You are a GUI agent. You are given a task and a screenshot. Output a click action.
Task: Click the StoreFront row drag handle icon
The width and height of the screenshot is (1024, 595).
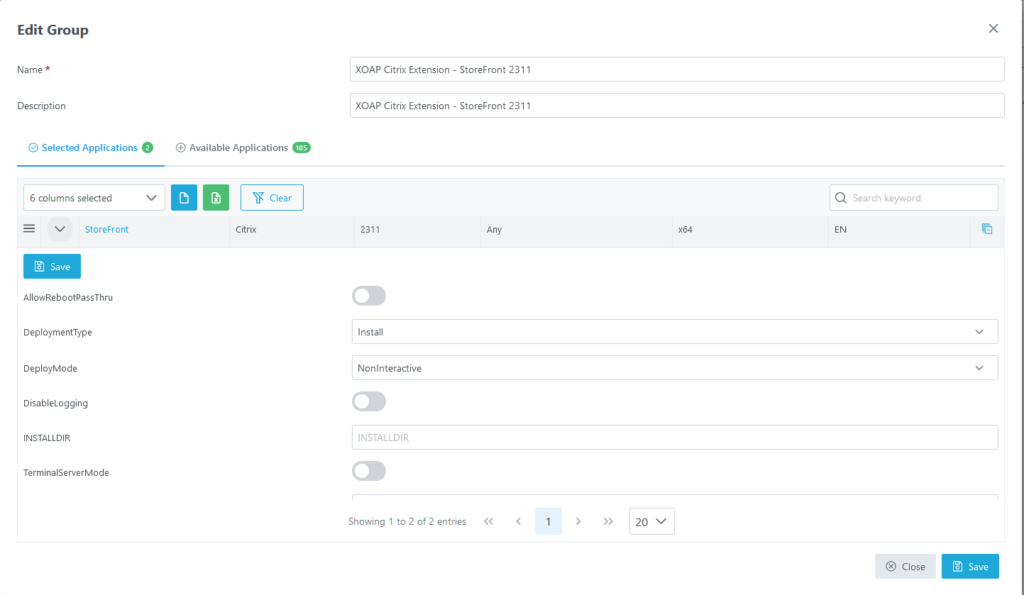[x=29, y=229]
